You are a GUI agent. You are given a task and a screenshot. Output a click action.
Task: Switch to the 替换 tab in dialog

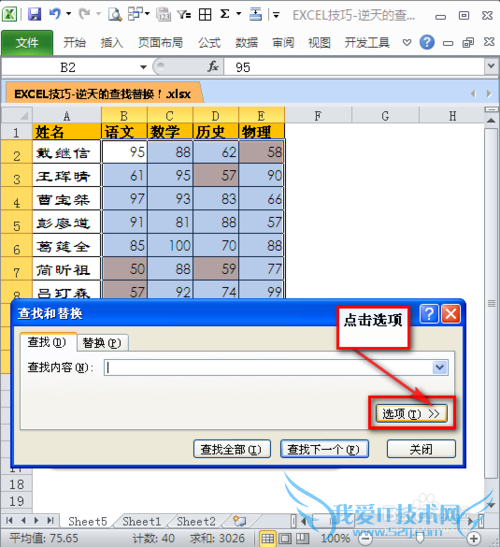point(102,343)
